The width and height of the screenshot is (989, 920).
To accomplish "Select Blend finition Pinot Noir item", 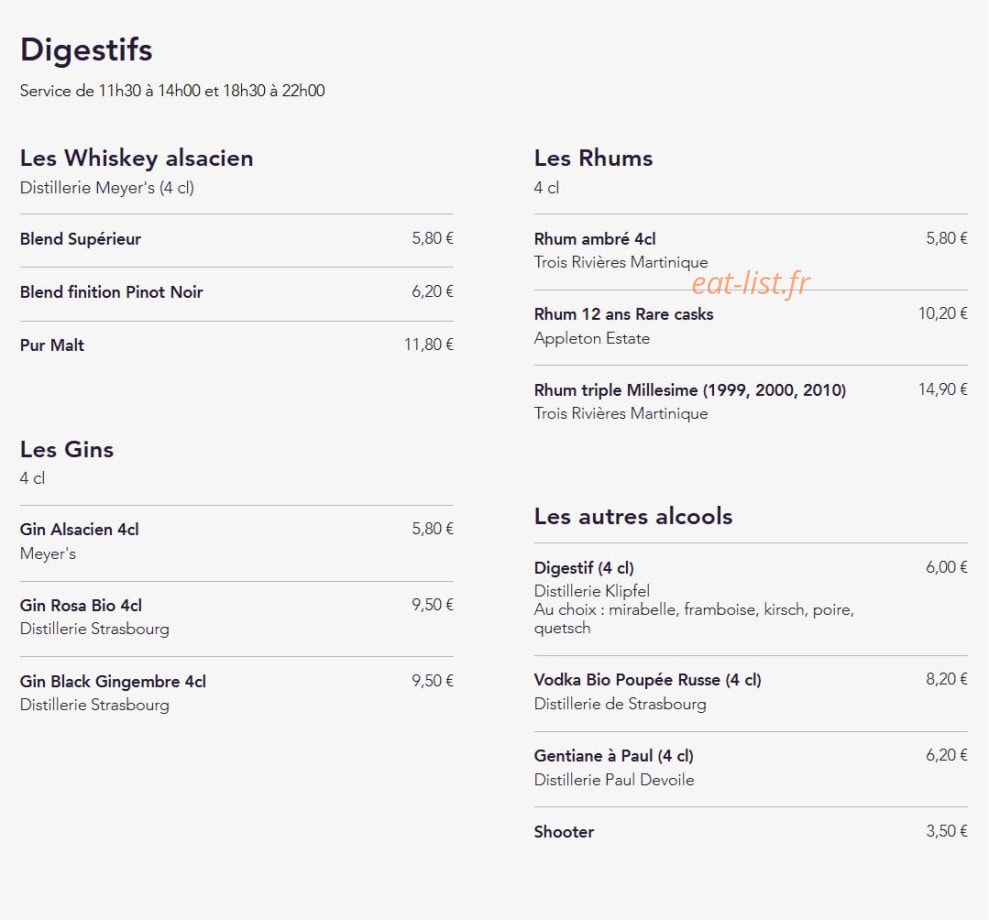I will [x=237, y=292].
